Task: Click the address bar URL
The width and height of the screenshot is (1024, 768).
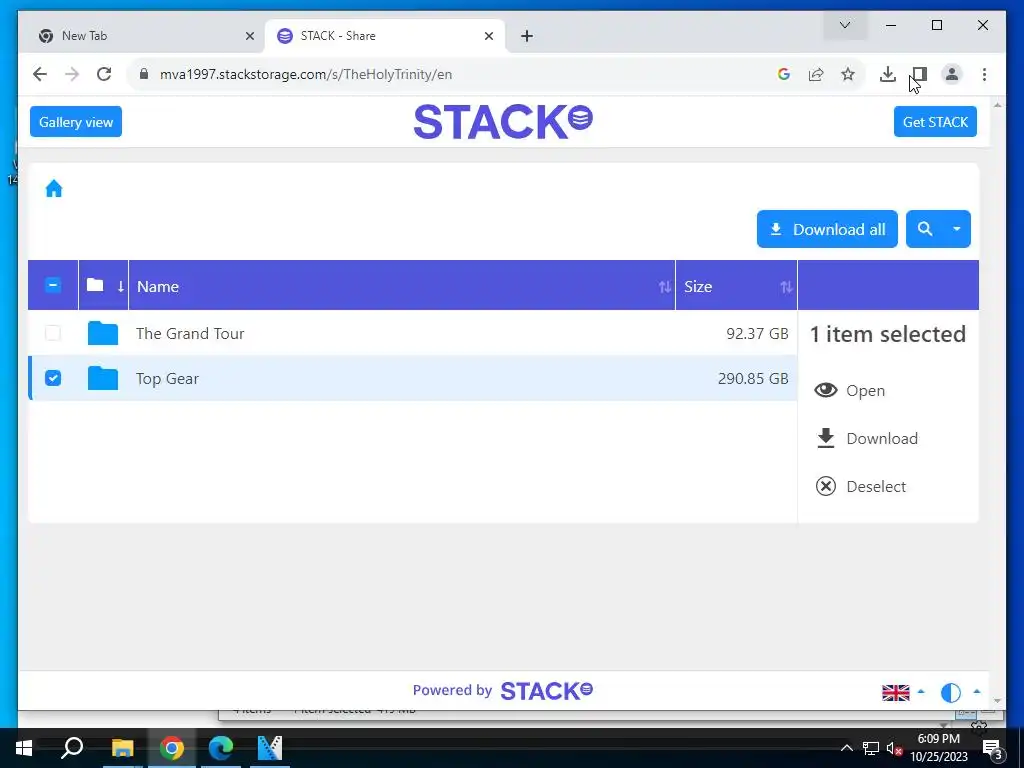Action: point(306,74)
